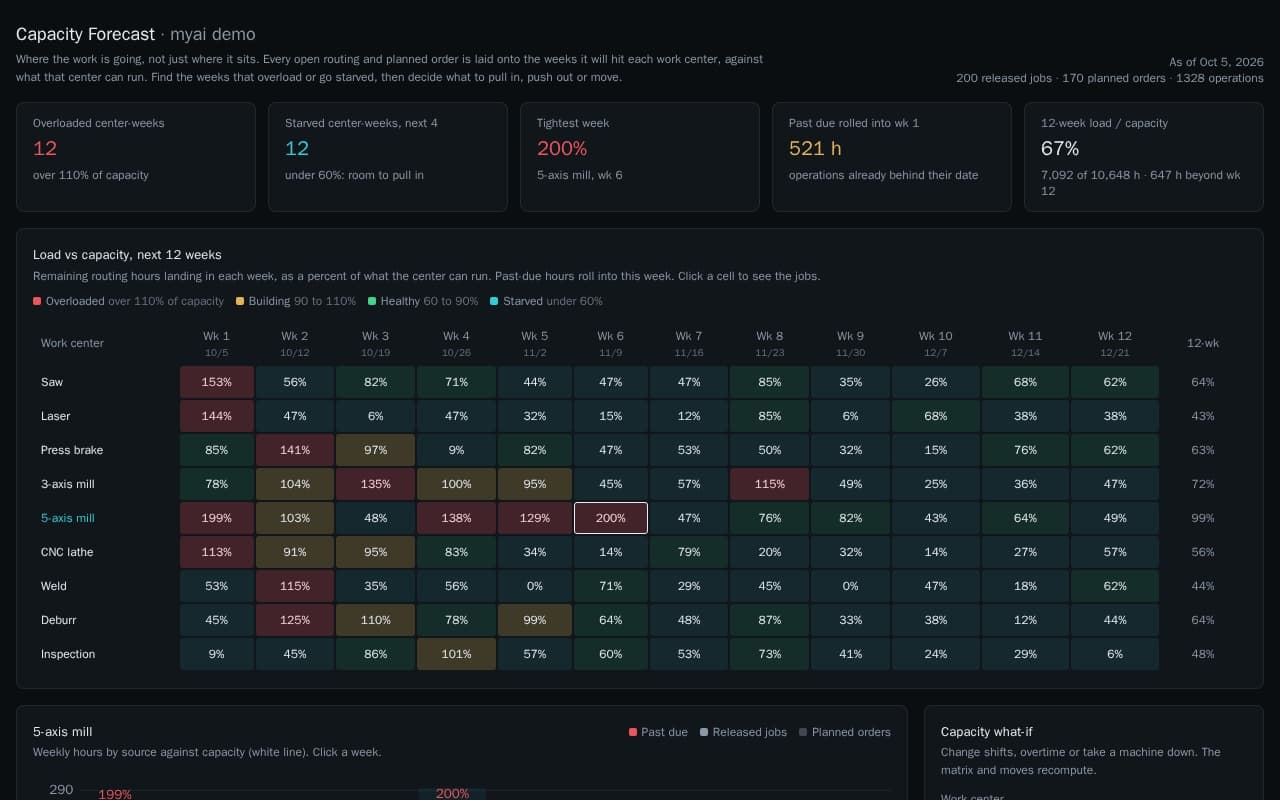Viewport: 1280px width, 800px height.
Task: Select the Press brake row label
Action: click(72, 450)
